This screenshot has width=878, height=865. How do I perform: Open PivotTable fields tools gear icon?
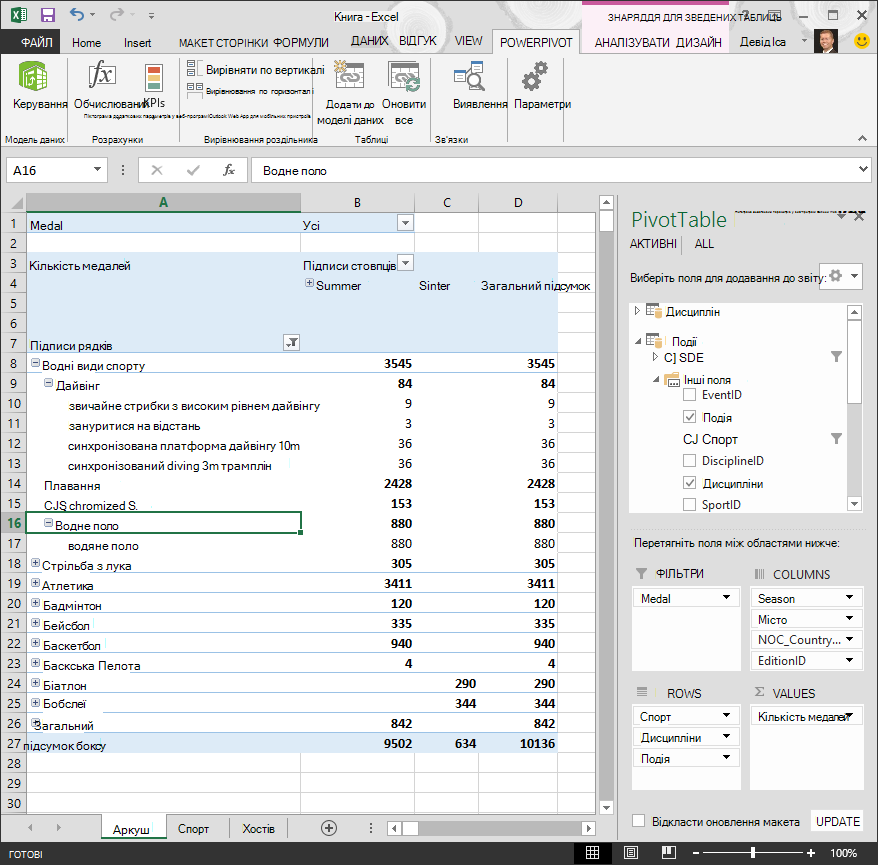[x=840, y=276]
